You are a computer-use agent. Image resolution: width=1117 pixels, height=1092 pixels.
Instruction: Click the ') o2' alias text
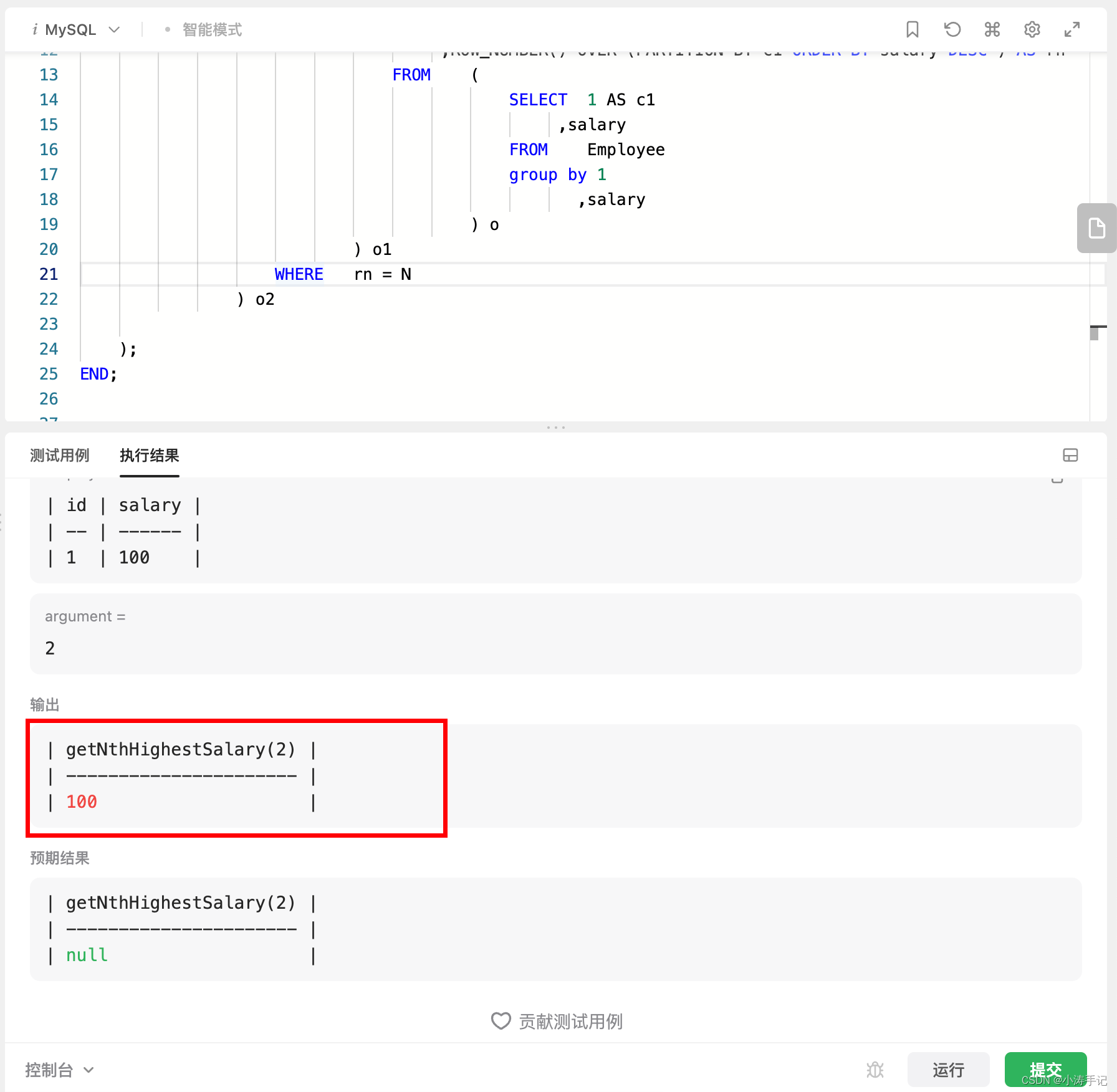click(x=256, y=299)
